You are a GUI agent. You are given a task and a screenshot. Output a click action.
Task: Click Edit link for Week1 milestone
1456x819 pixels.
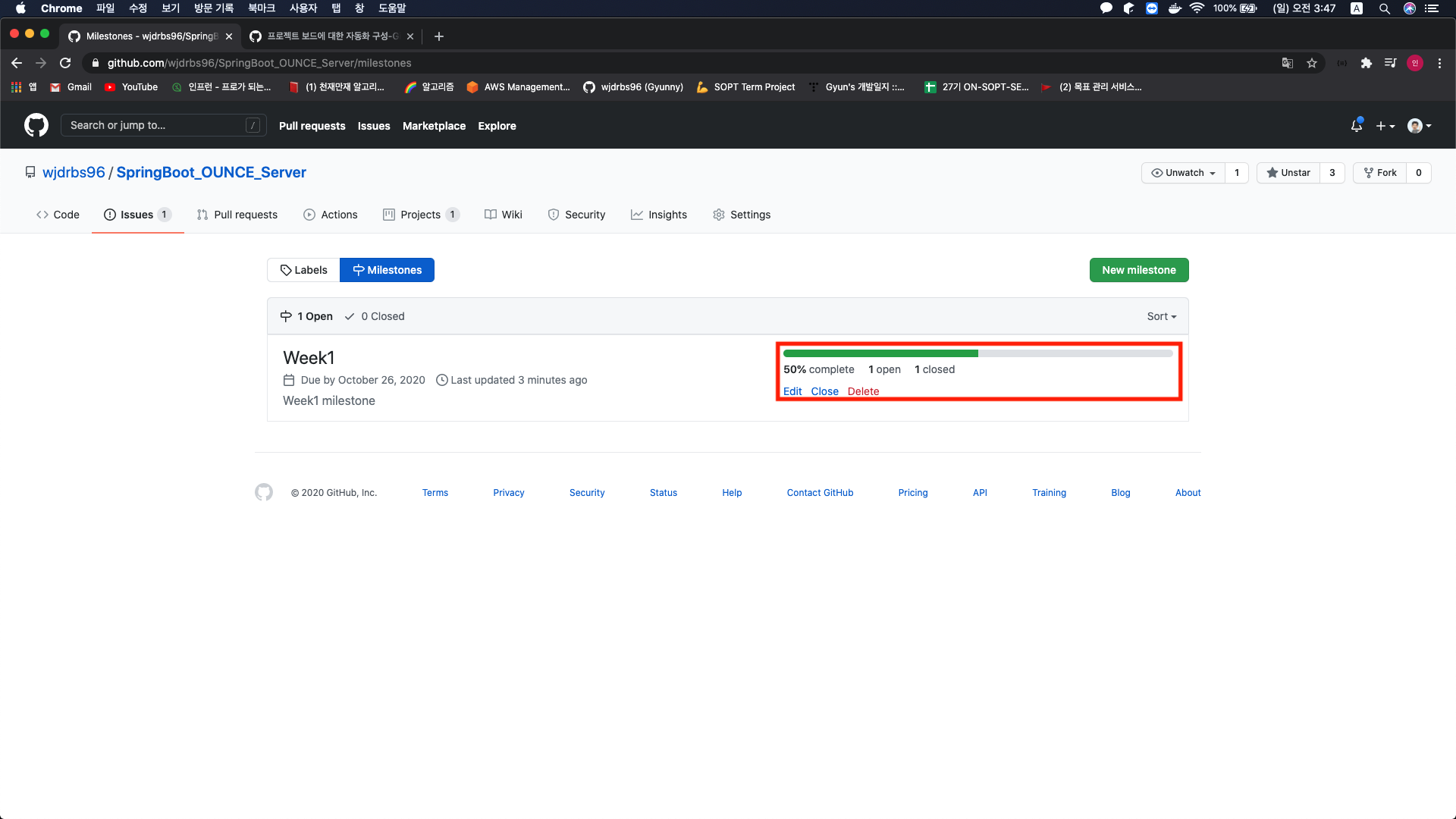[x=792, y=391]
